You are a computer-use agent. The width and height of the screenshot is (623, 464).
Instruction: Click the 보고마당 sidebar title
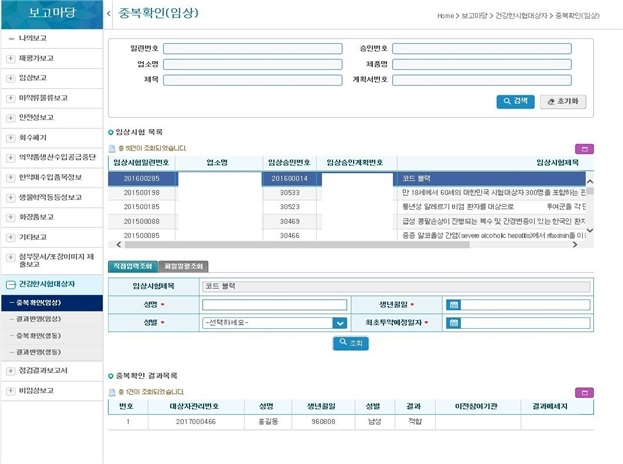click(52, 13)
